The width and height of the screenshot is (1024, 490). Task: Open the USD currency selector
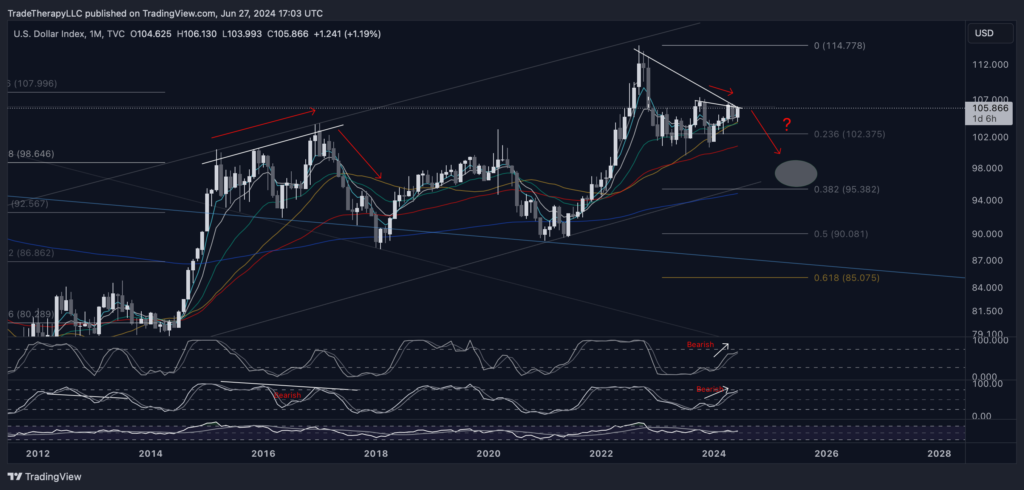pyautogui.click(x=983, y=34)
